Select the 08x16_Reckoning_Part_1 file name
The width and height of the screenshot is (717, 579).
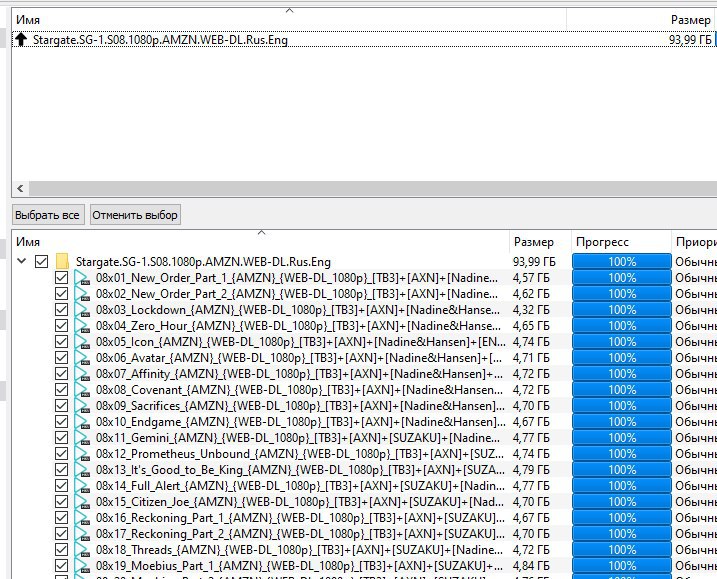(x=300, y=518)
